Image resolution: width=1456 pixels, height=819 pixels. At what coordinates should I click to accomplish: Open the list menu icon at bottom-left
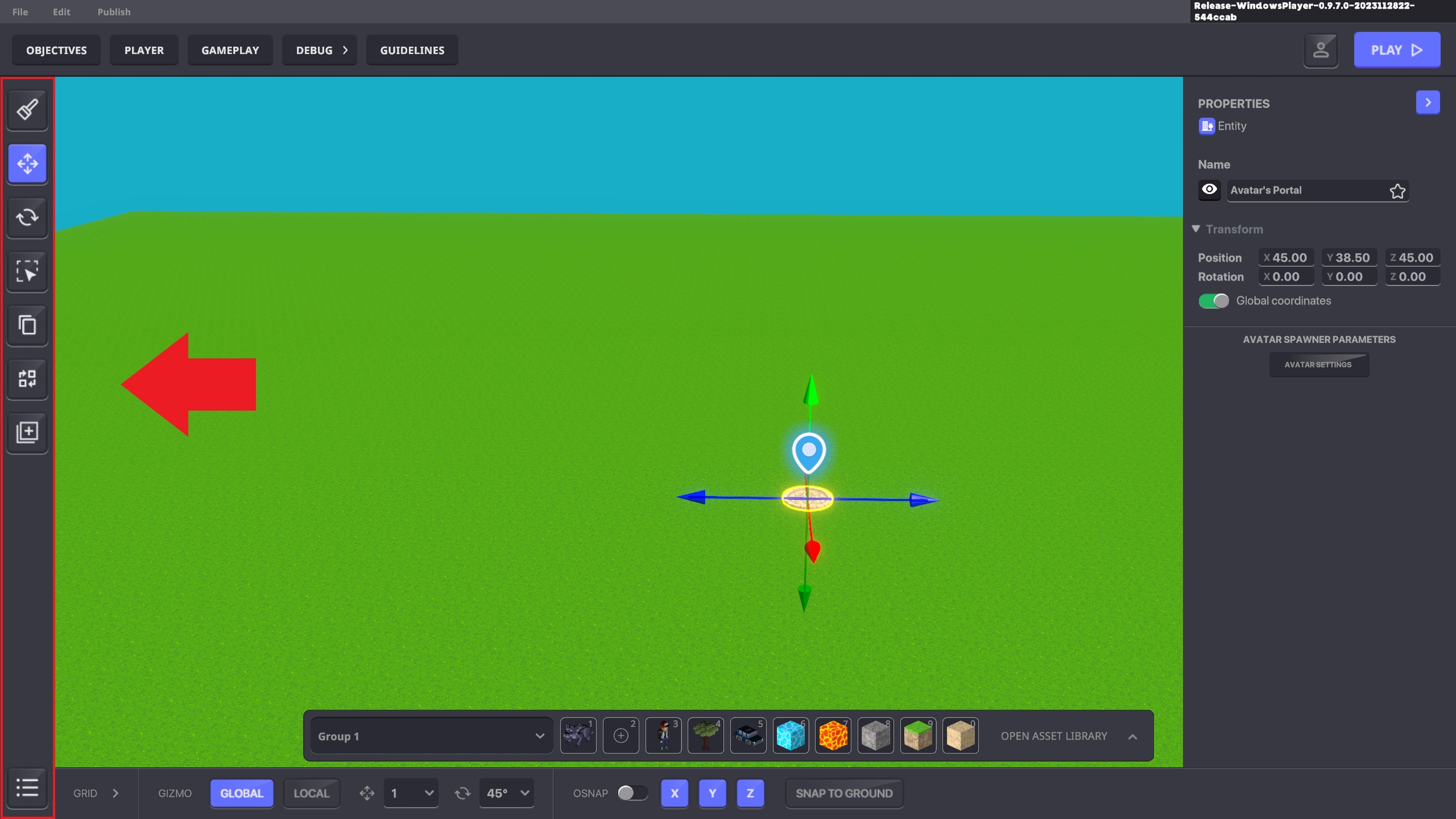27,787
